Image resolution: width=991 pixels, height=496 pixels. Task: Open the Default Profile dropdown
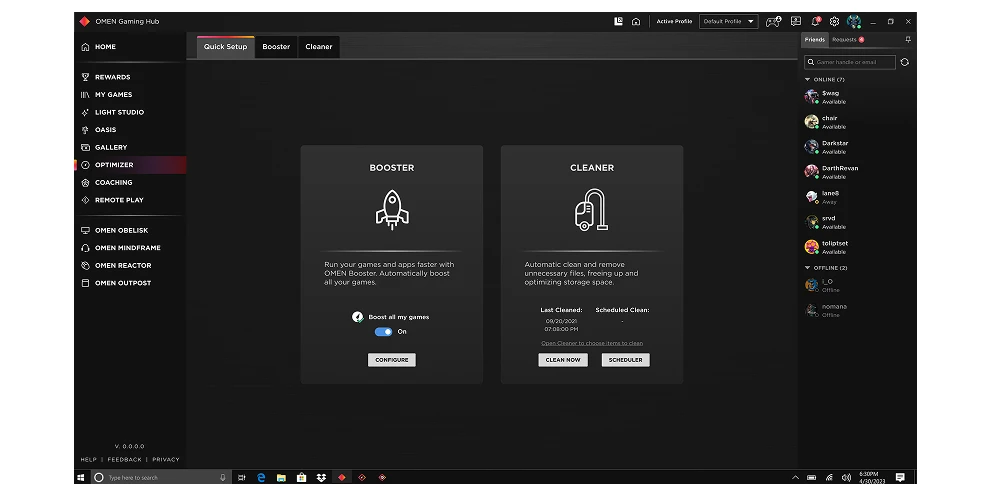coord(728,21)
